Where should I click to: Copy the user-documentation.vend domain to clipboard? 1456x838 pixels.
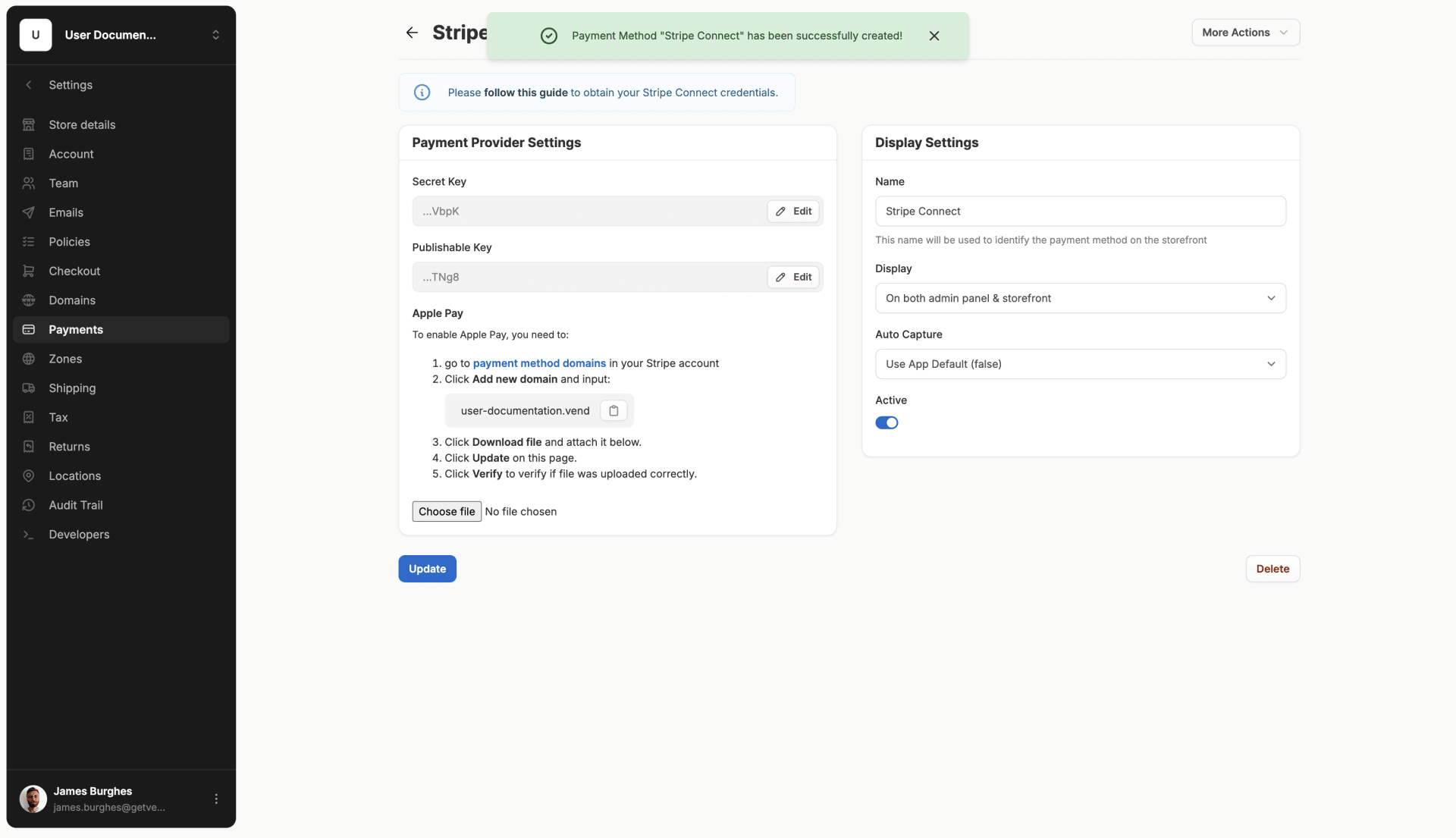point(613,410)
